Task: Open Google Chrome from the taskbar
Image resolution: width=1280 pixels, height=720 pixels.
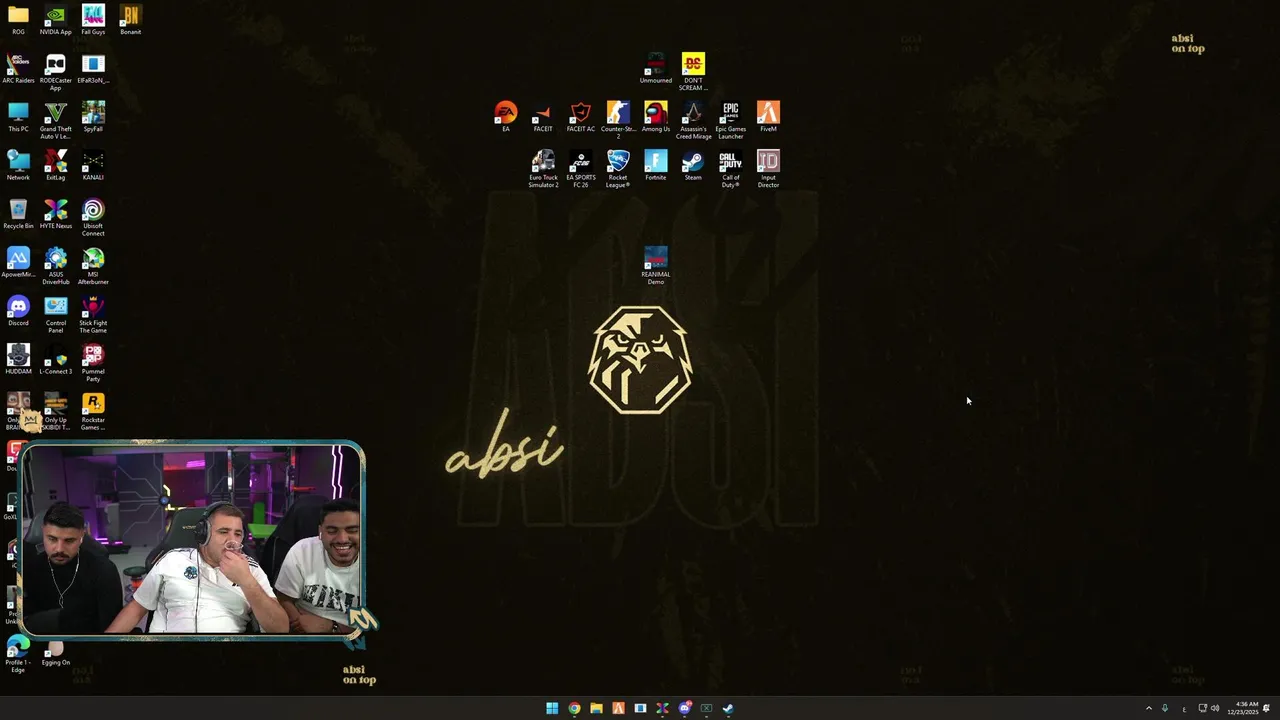Action: 574,708
